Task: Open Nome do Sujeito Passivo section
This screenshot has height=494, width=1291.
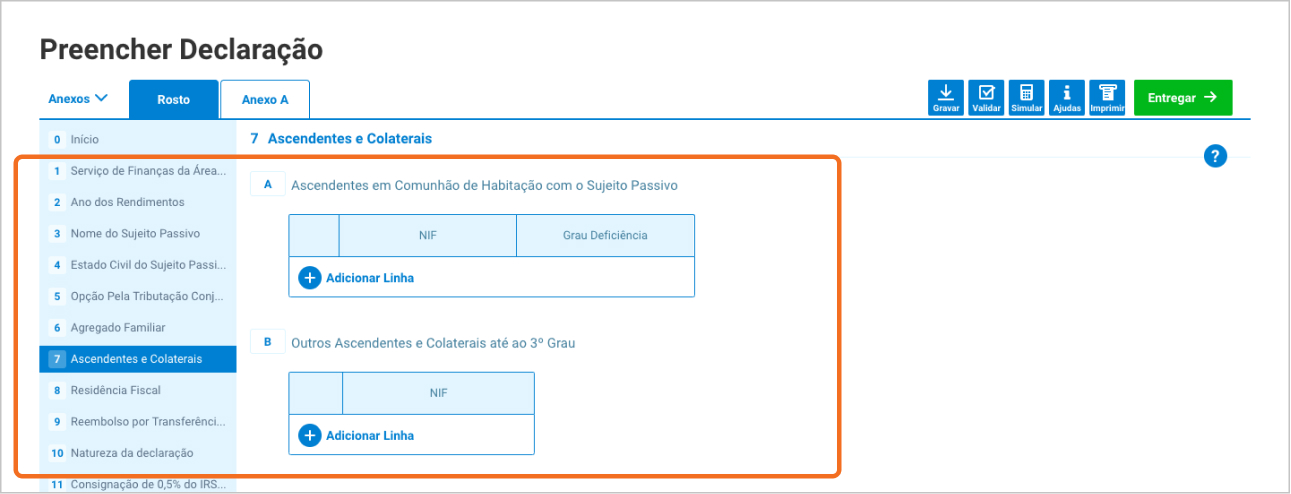Action: click(x=135, y=234)
